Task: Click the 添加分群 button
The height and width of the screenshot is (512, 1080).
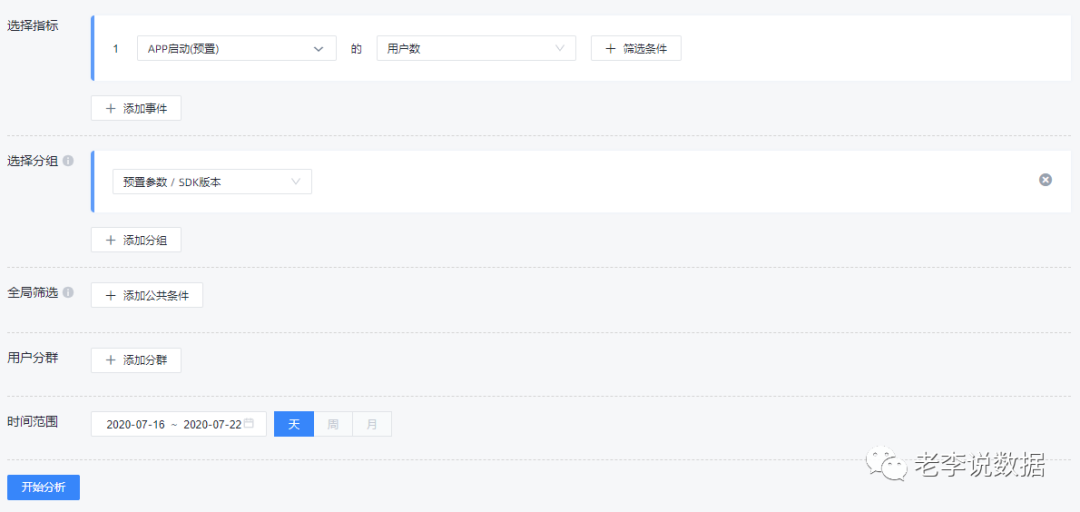Action: point(136,360)
